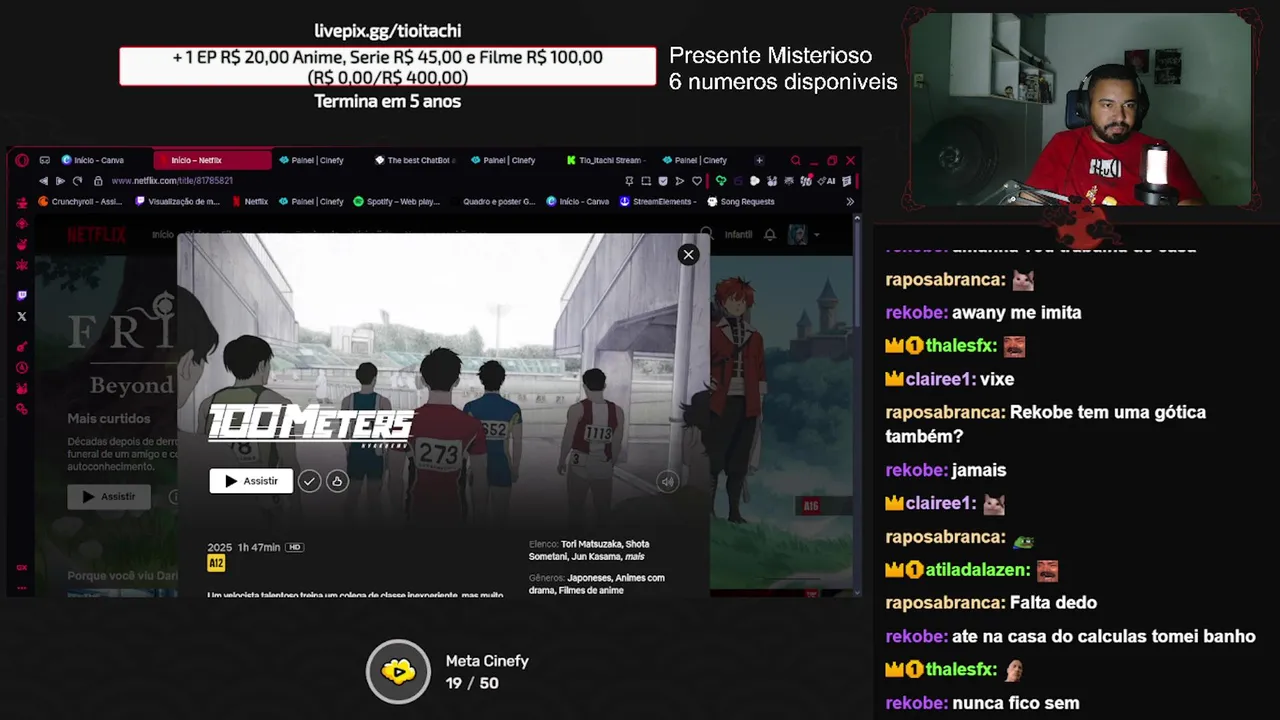Image resolution: width=1280 pixels, height=720 pixels.
Task: Open the Opera GX main menu logo
Action: point(22,160)
